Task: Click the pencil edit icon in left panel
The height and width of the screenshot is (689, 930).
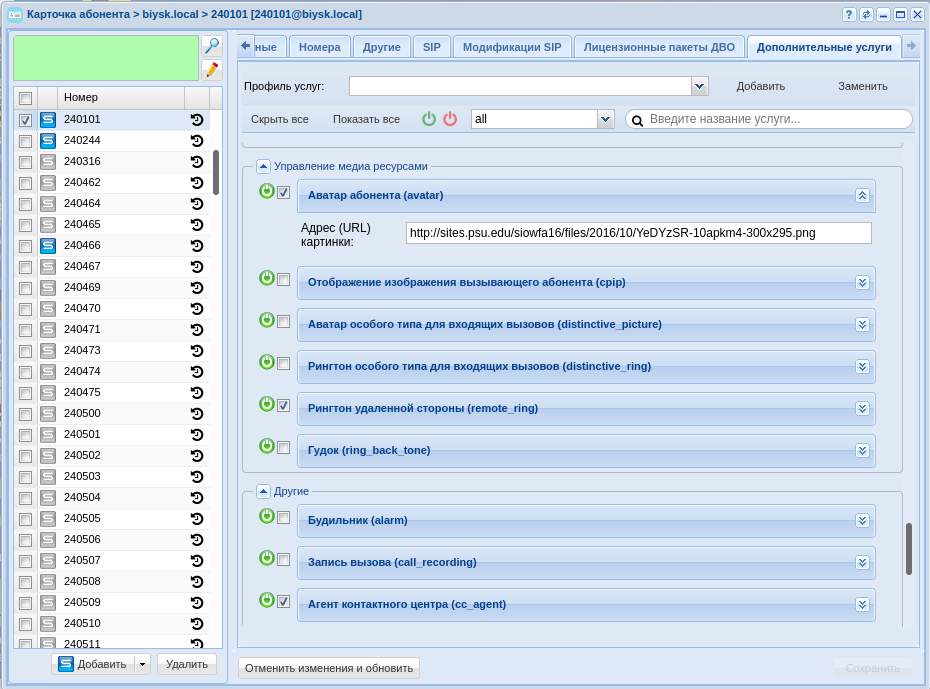Action: (211, 69)
